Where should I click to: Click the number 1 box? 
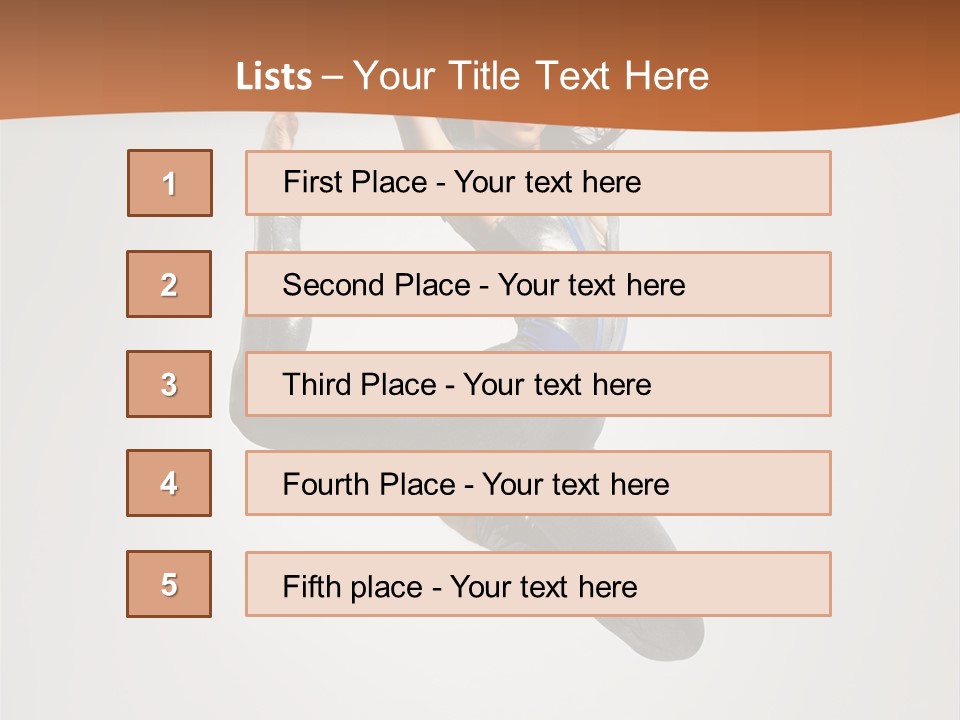170,183
